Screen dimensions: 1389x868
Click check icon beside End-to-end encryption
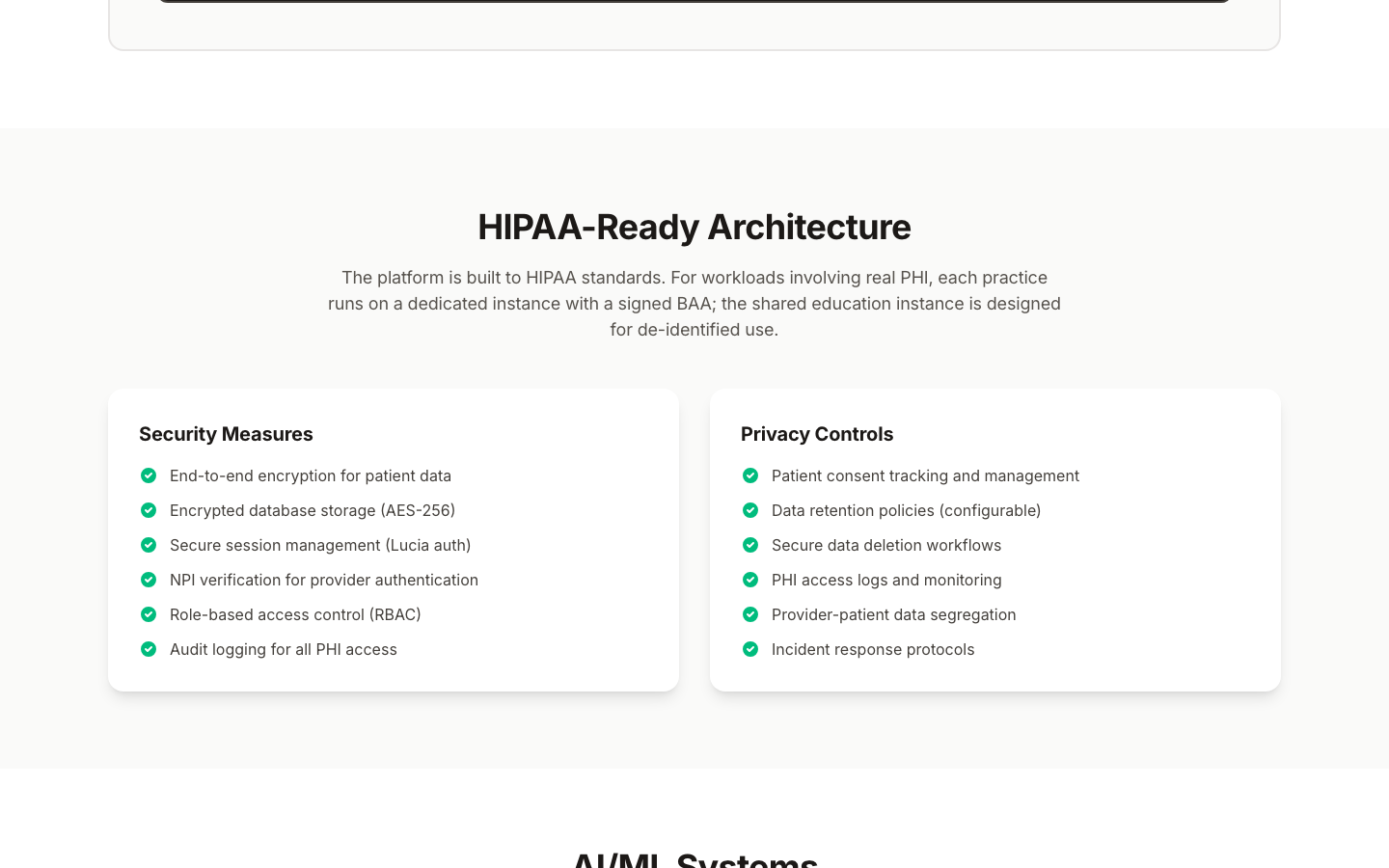click(149, 475)
